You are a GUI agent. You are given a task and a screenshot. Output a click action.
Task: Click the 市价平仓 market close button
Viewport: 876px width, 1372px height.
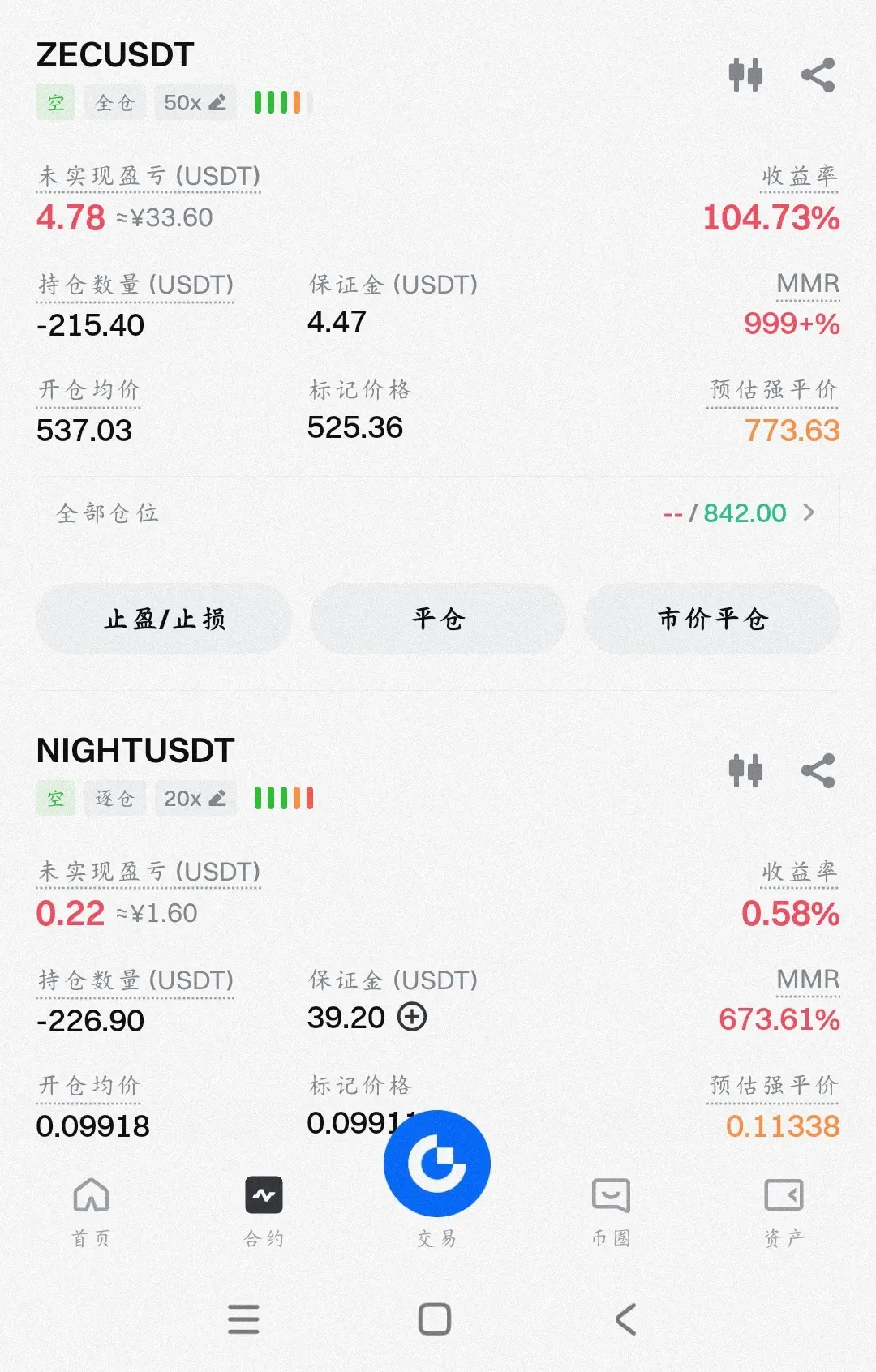pos(712,619)
